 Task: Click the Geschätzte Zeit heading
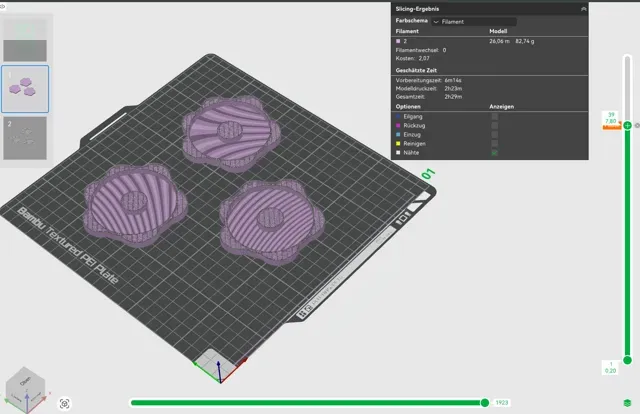coord(416,70)
